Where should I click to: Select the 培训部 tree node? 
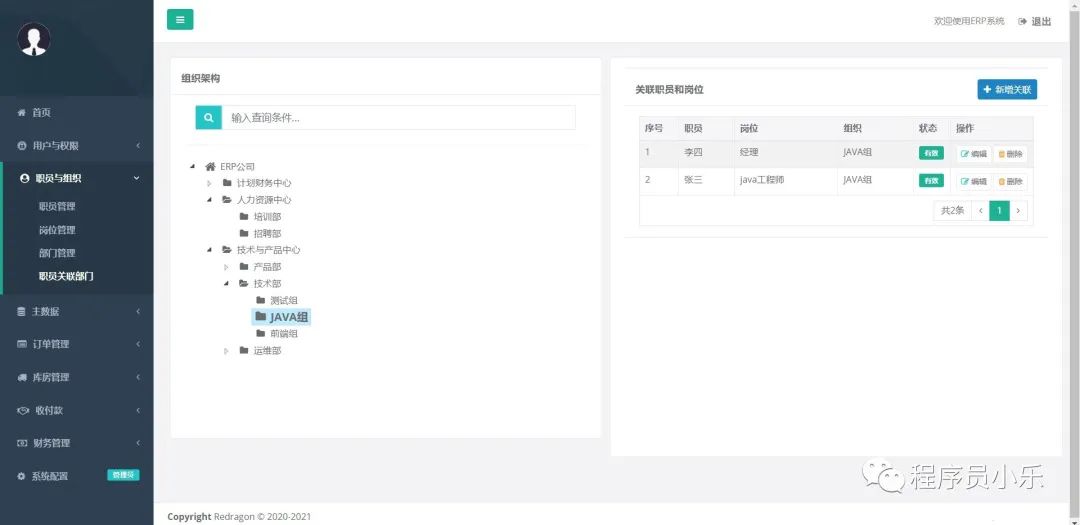tap(267, 216)
